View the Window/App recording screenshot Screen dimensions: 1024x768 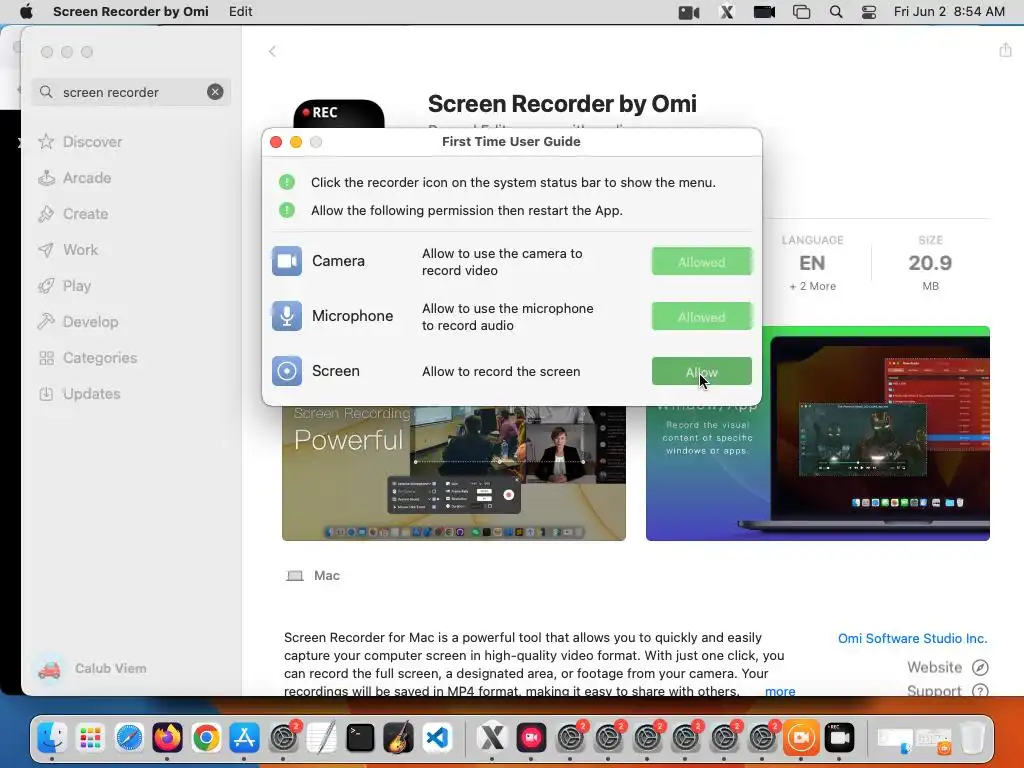[818, 434]
